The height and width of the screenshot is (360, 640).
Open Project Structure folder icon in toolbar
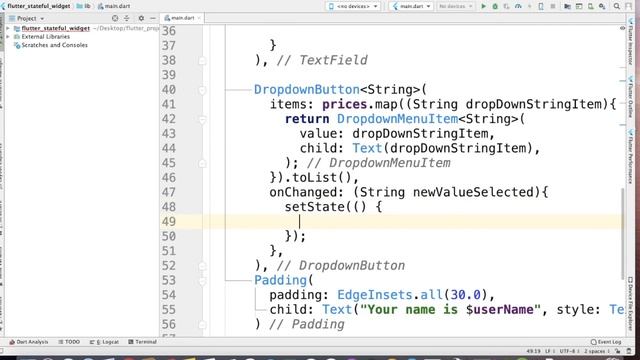(x=567, y=6)
